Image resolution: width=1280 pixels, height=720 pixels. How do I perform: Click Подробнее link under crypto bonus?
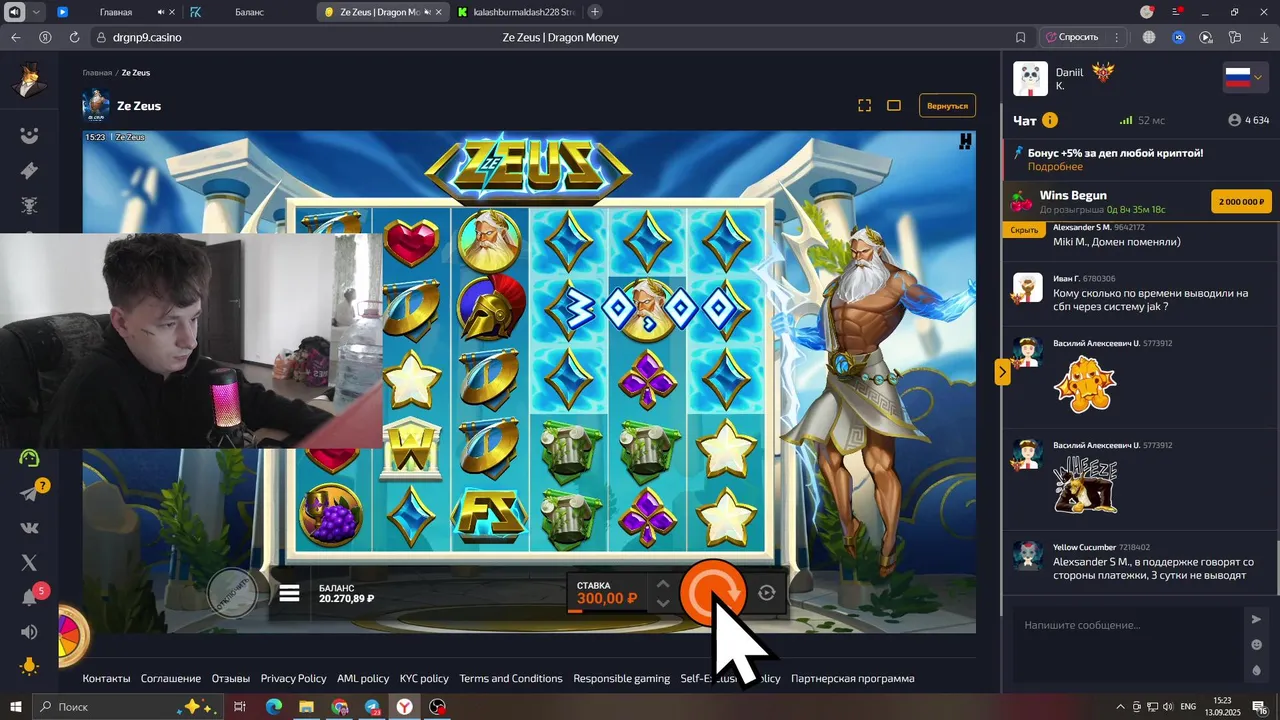(x=1055, y=167)
